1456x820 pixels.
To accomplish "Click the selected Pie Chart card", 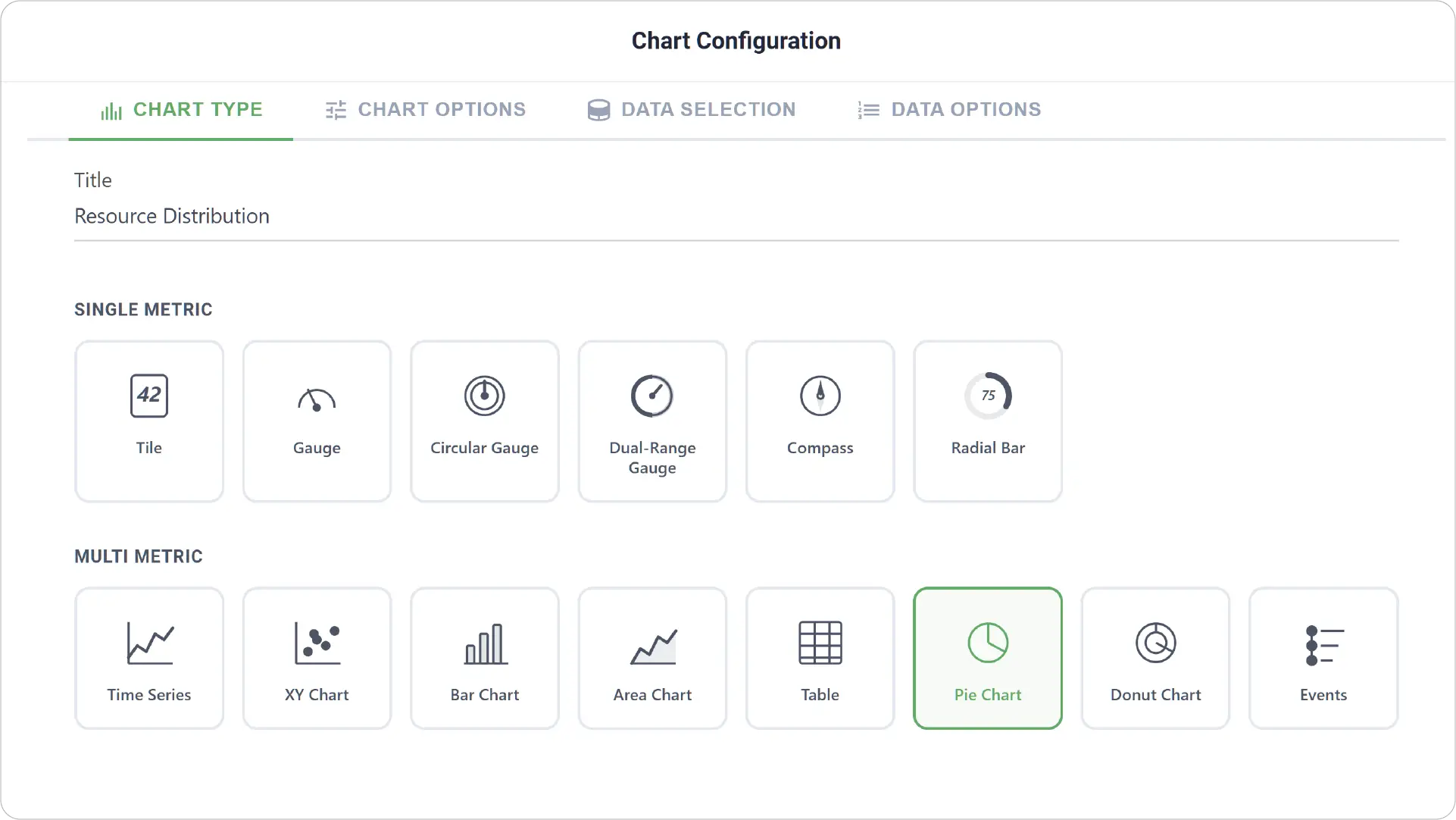I will 988,658.
